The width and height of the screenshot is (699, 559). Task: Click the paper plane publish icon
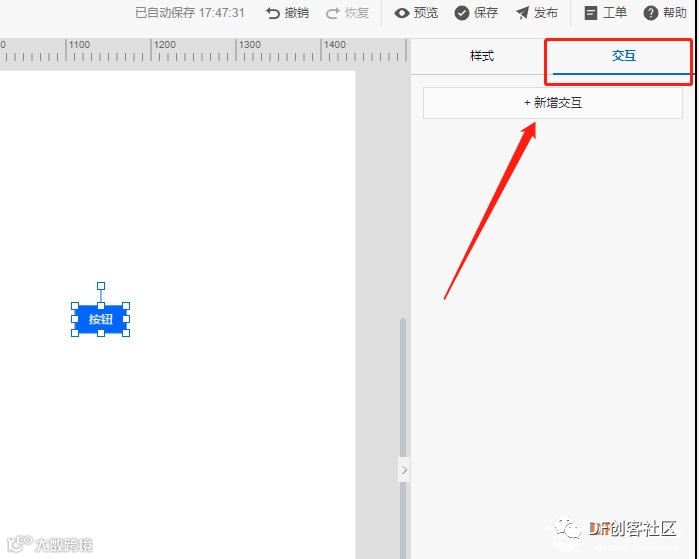(x=522, y=13)
